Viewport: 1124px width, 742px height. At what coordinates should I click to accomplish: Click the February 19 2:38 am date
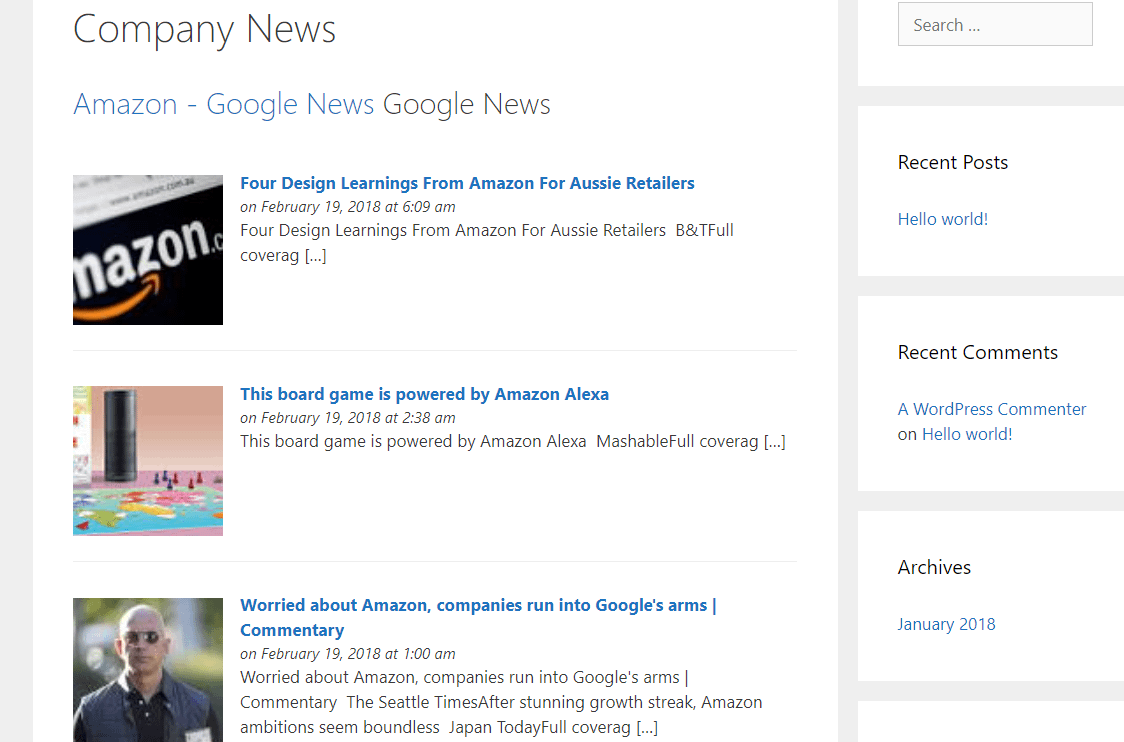click(x=348, y=418)
